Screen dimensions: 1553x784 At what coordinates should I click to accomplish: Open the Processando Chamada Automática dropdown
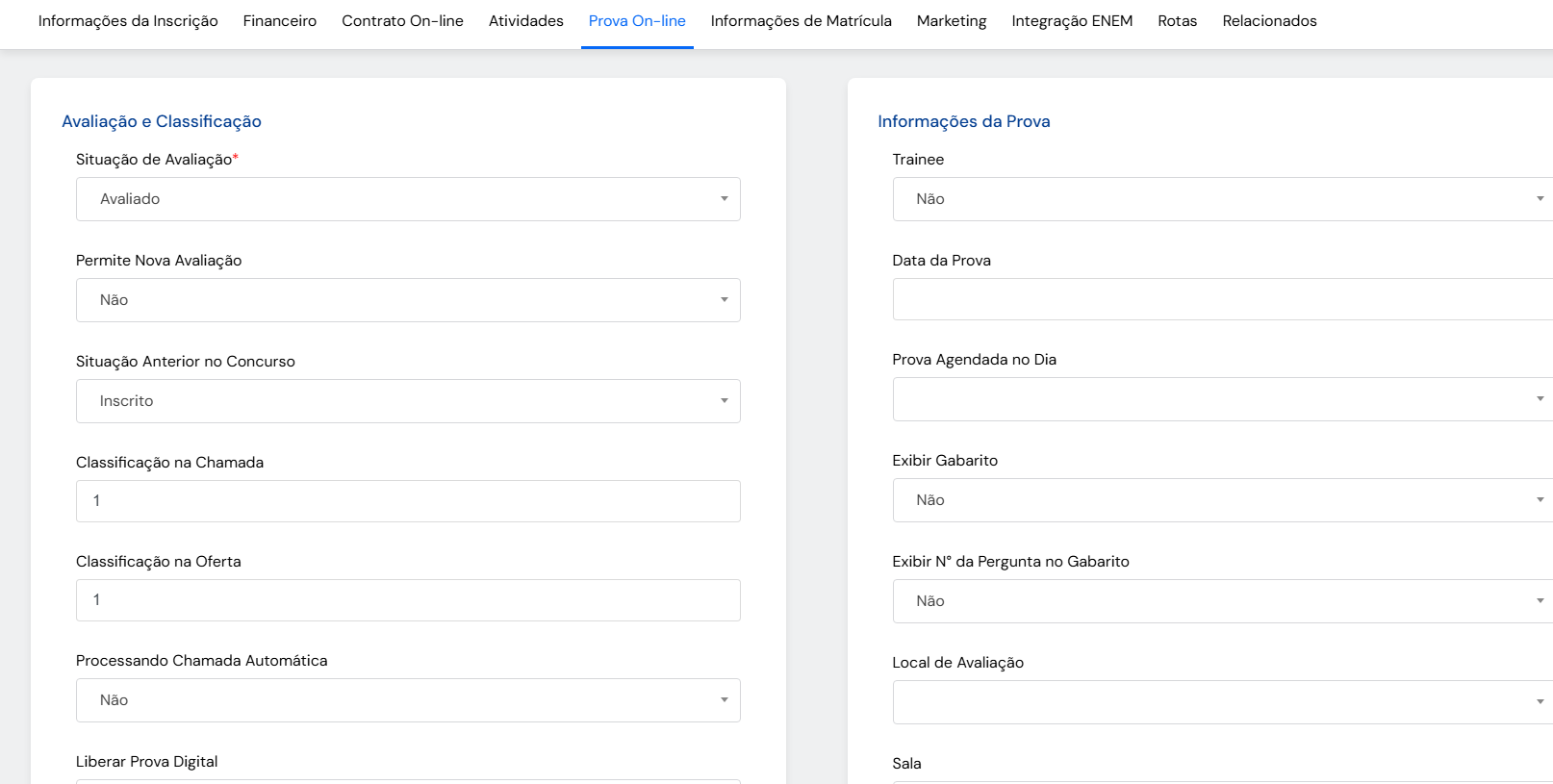[408, 700]
